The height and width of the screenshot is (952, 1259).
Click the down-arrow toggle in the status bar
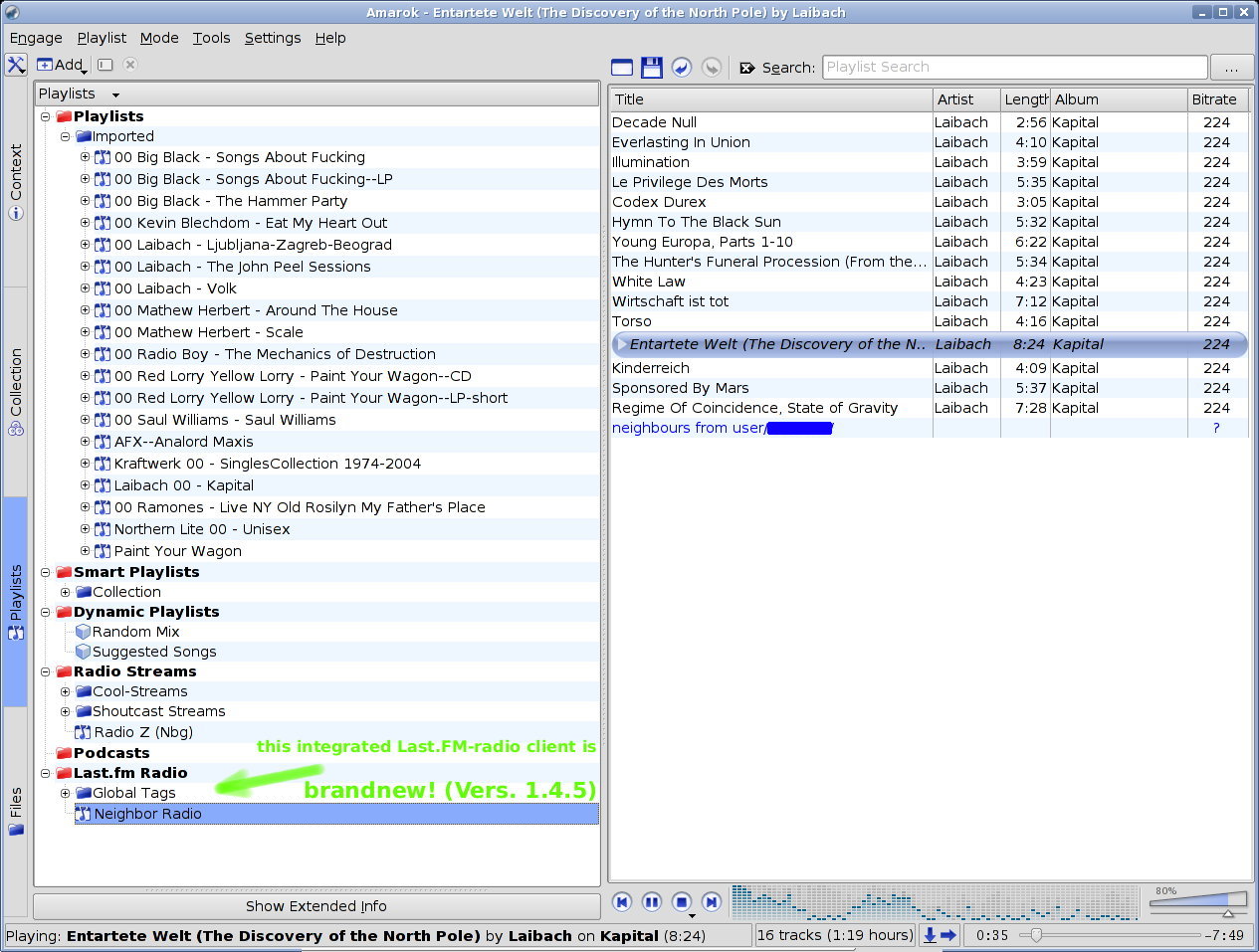(930, 935)
